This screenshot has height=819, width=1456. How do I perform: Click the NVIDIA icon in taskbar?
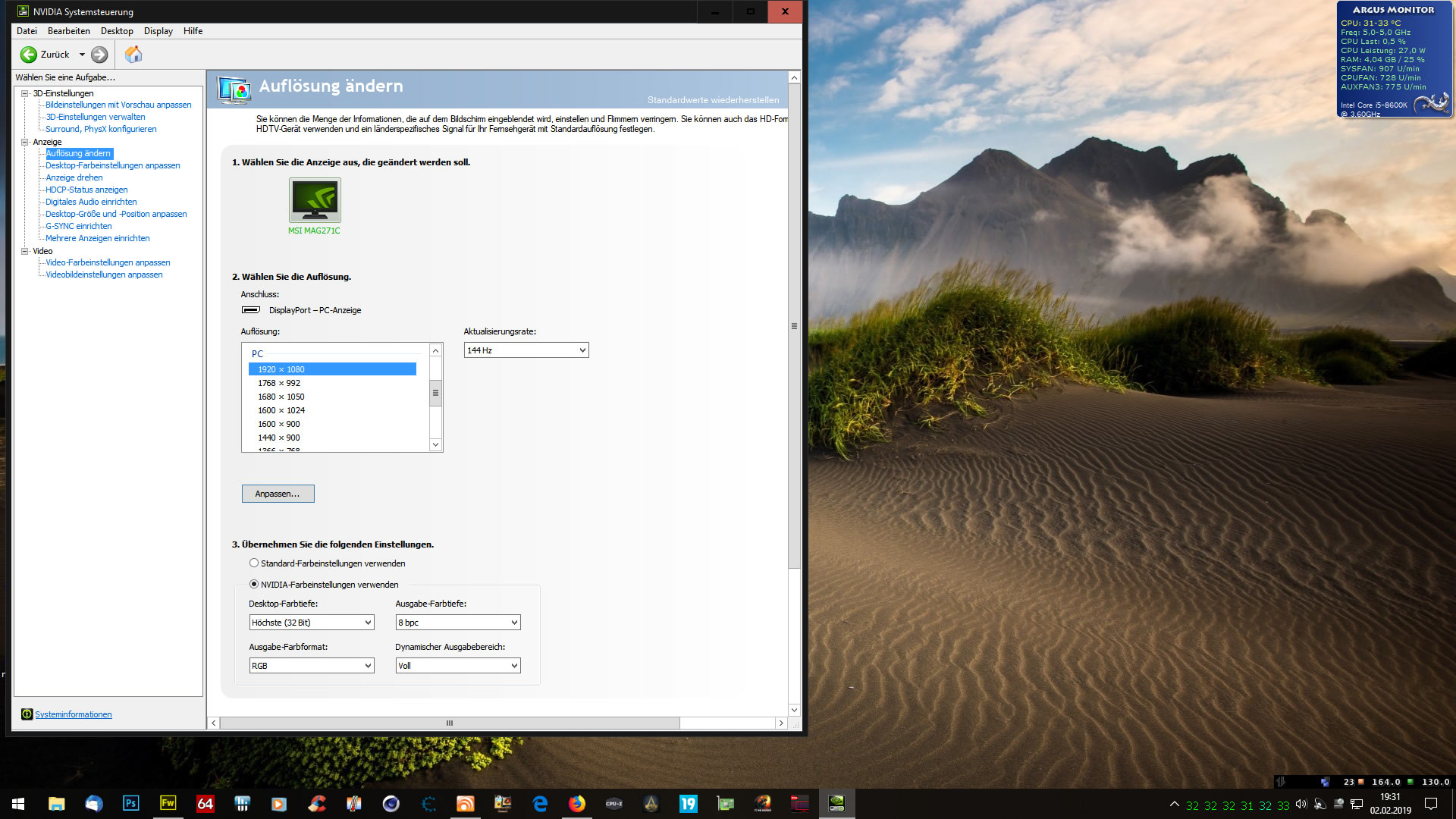click(836, 804)
